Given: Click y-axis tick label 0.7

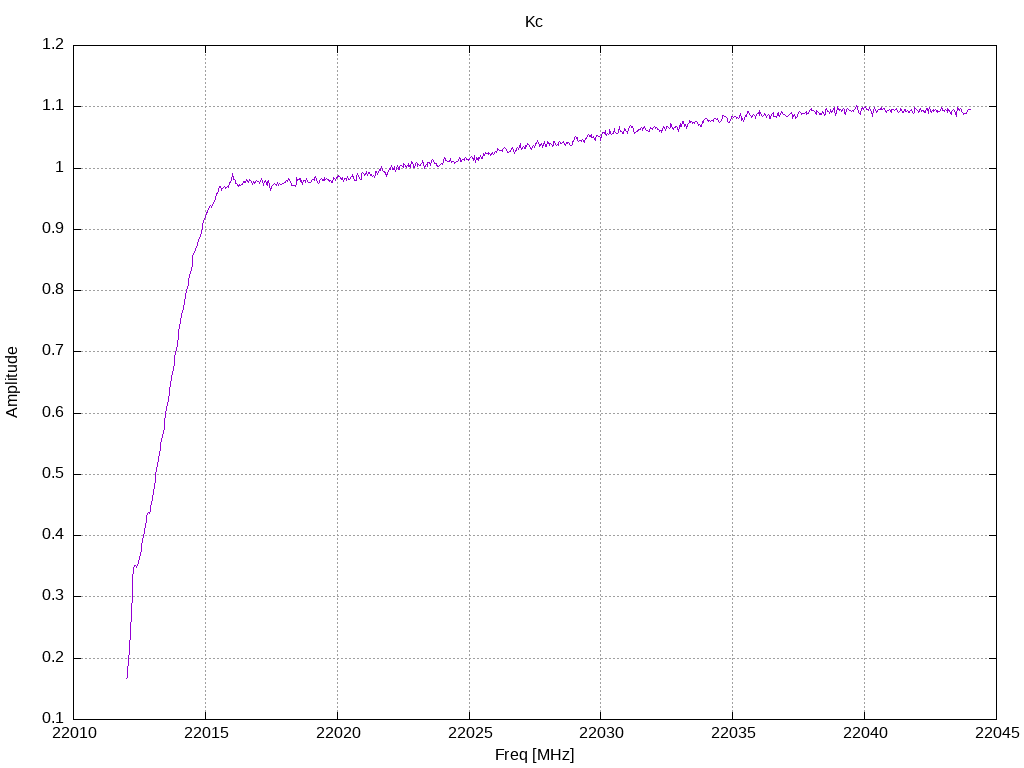Looking at the screenshot, I should point(53,351).
